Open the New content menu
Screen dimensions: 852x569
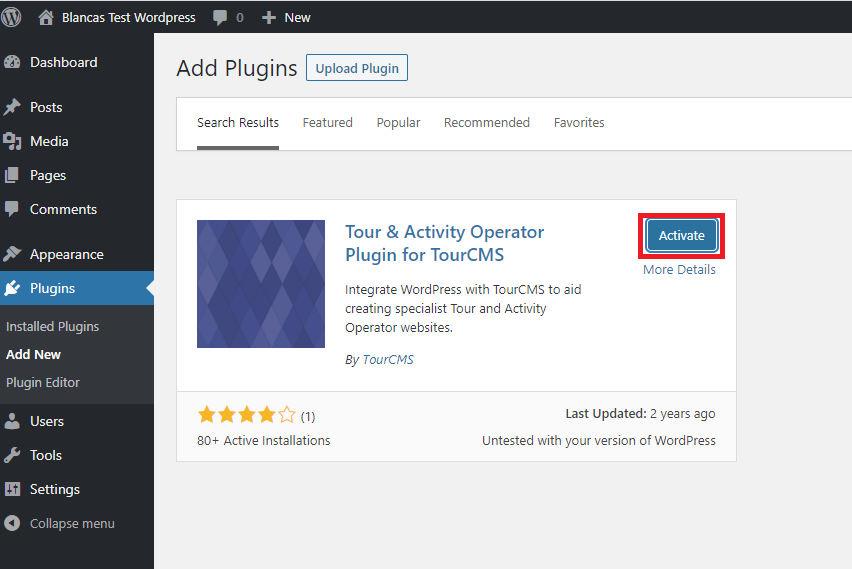297,17
